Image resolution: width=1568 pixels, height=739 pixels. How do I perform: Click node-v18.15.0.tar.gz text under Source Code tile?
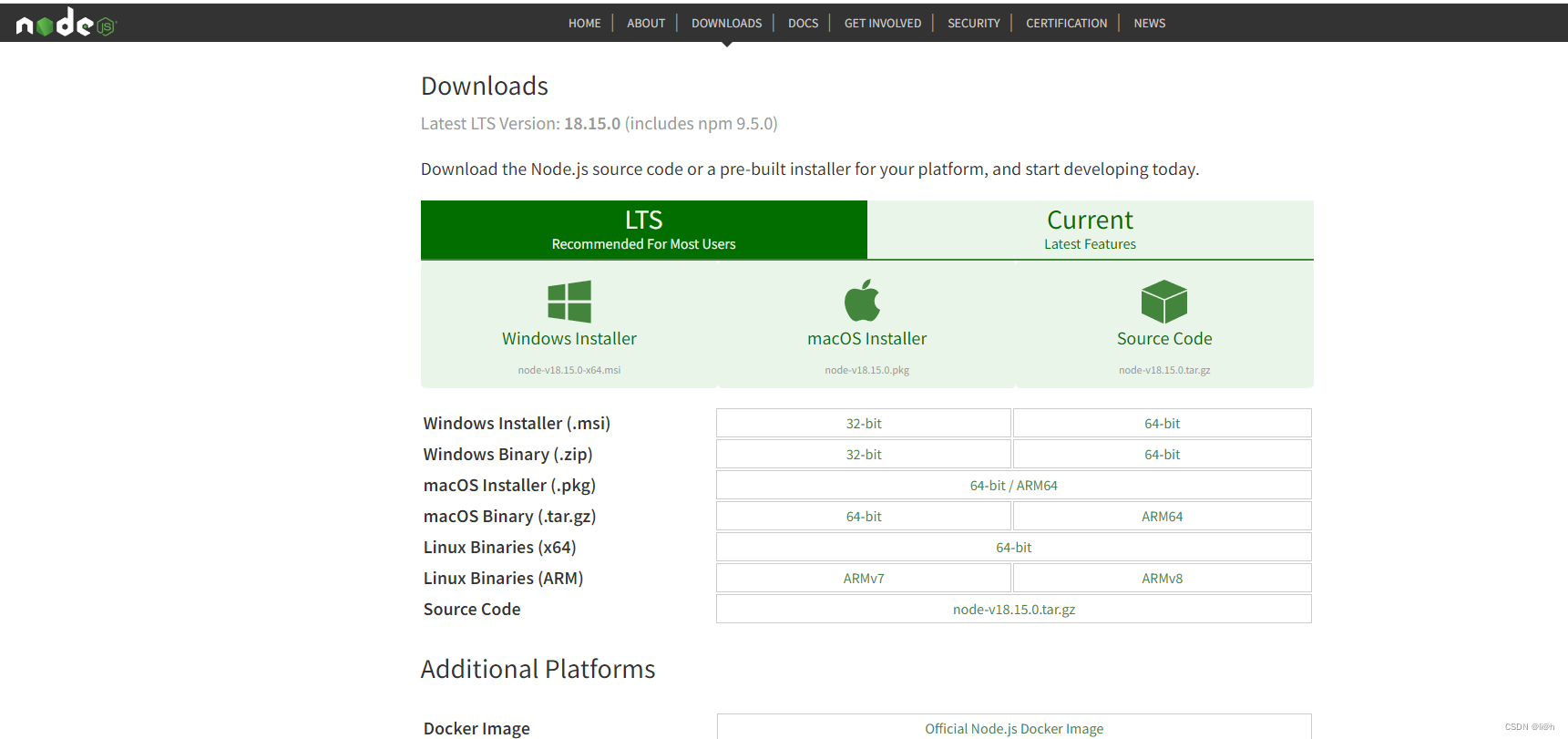(1164, 370)
